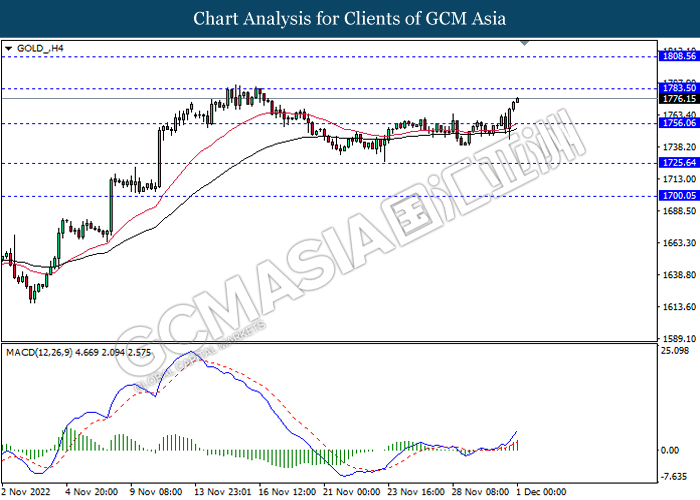Select the current price 1776.15 label
Viewport: 700px width, 500px height.
click(x=679, y=99)
